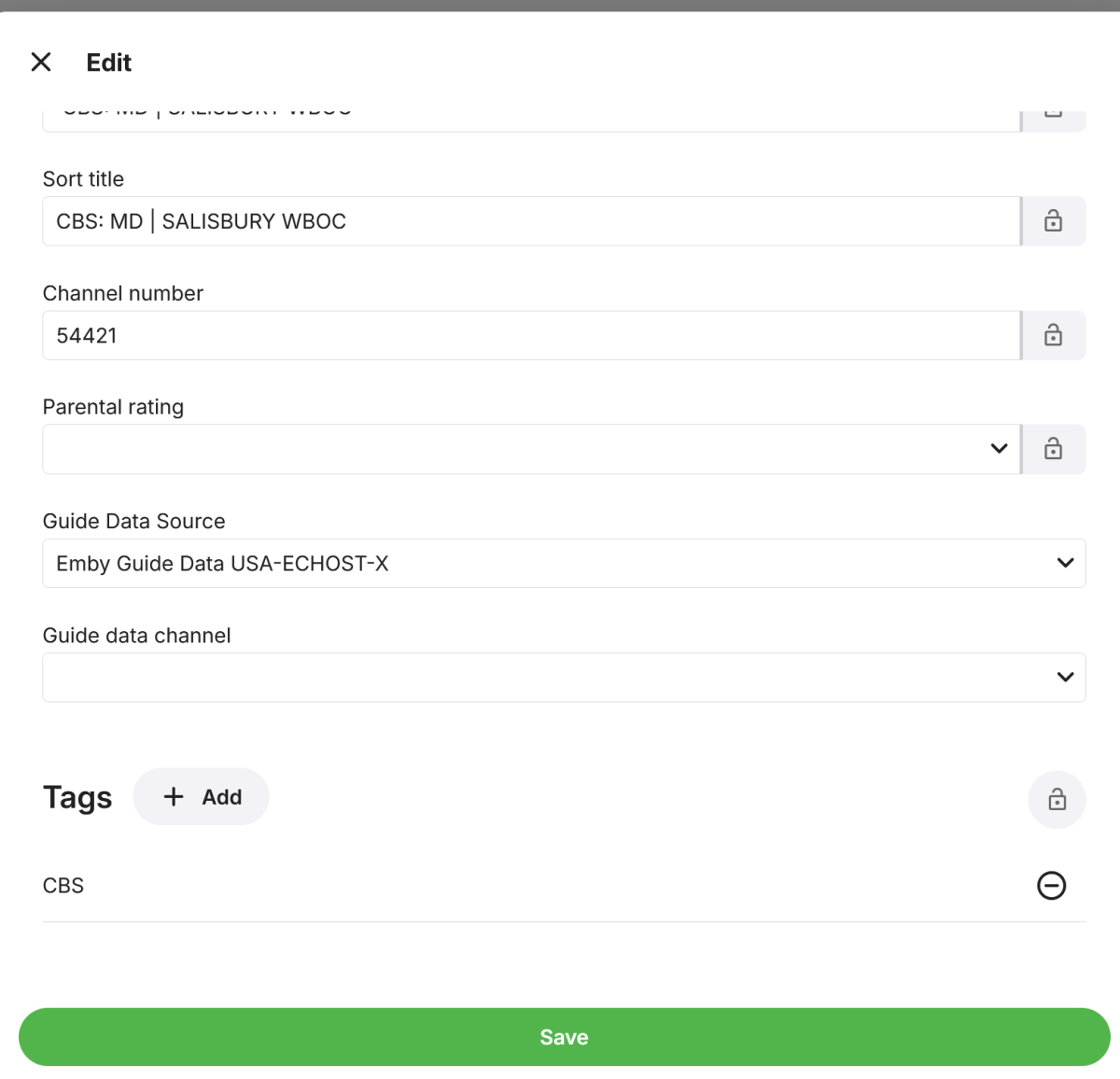Click into the Sort title text field
This screenshot has width=1120, height=1079.
click(x=530, y=221)
